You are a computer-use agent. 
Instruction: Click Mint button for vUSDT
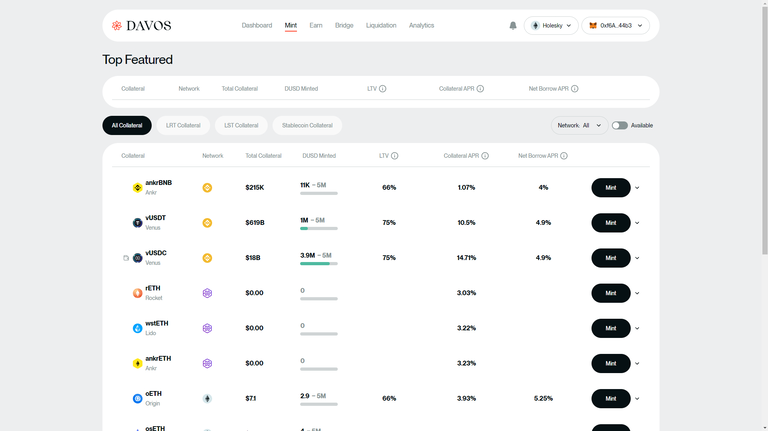click(x=611, y=223)
